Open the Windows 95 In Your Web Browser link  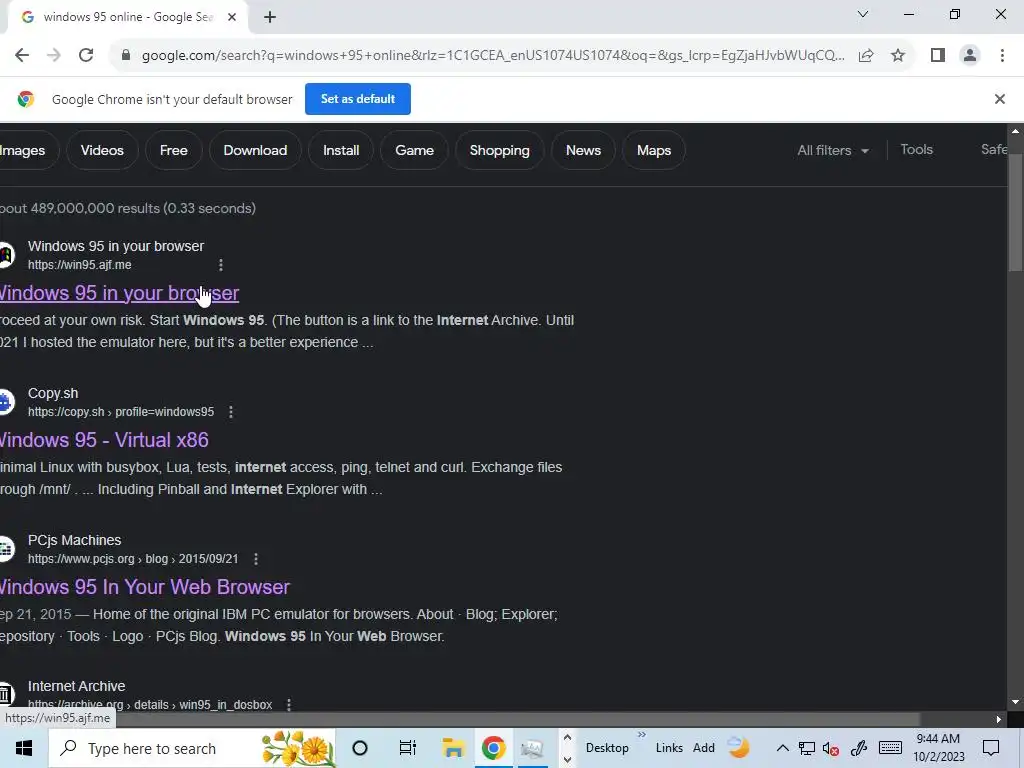[144, 587]
